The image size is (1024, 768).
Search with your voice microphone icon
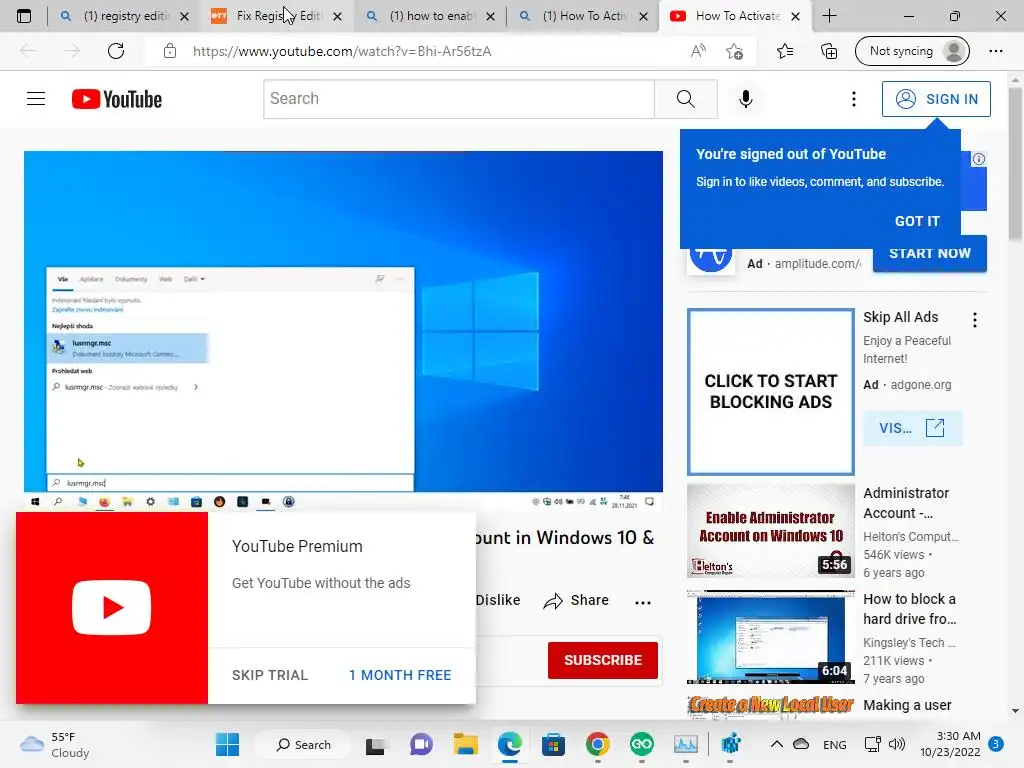745,99
